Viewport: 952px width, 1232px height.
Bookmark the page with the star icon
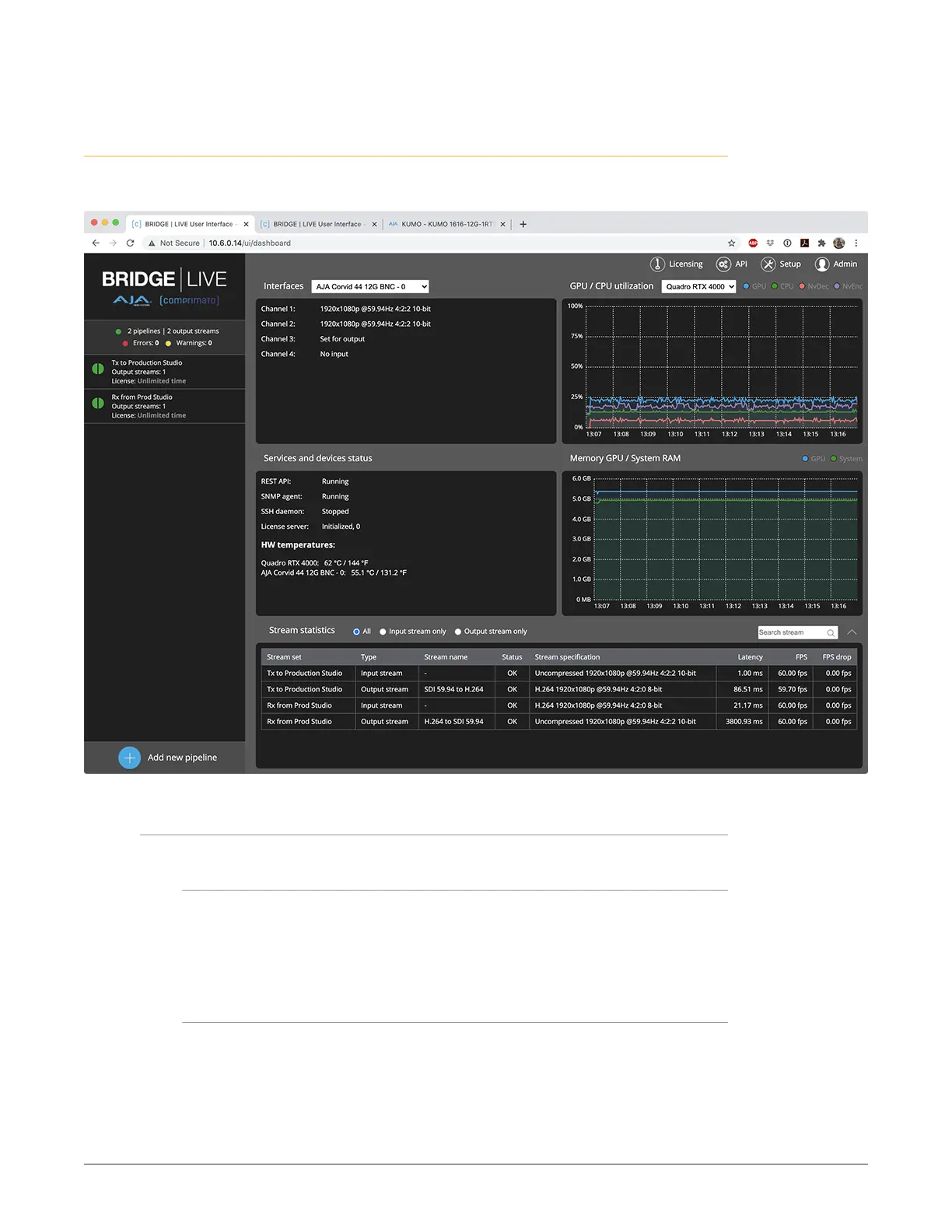(731, 243)
